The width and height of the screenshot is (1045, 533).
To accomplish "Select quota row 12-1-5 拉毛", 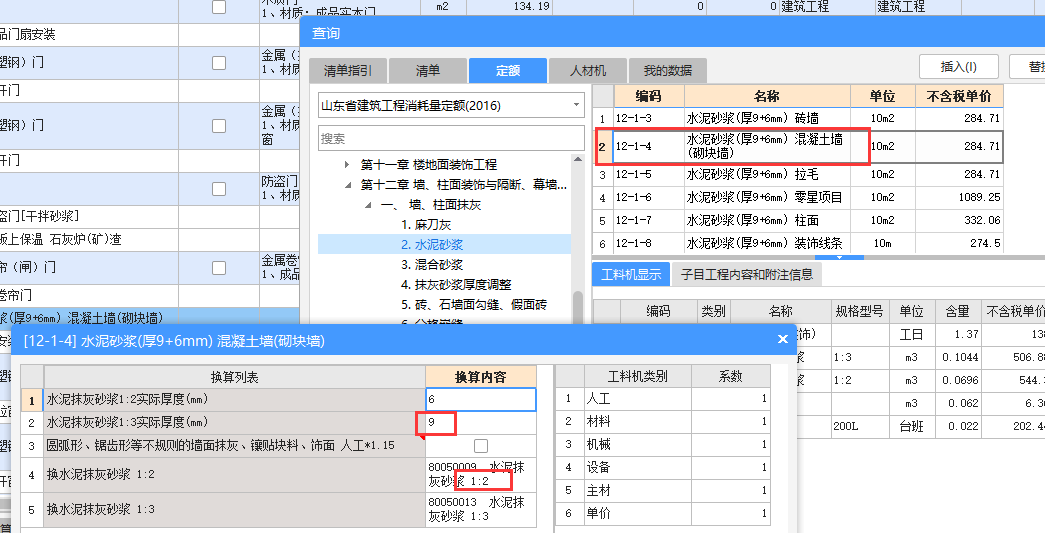I will [x=798, y=175].
